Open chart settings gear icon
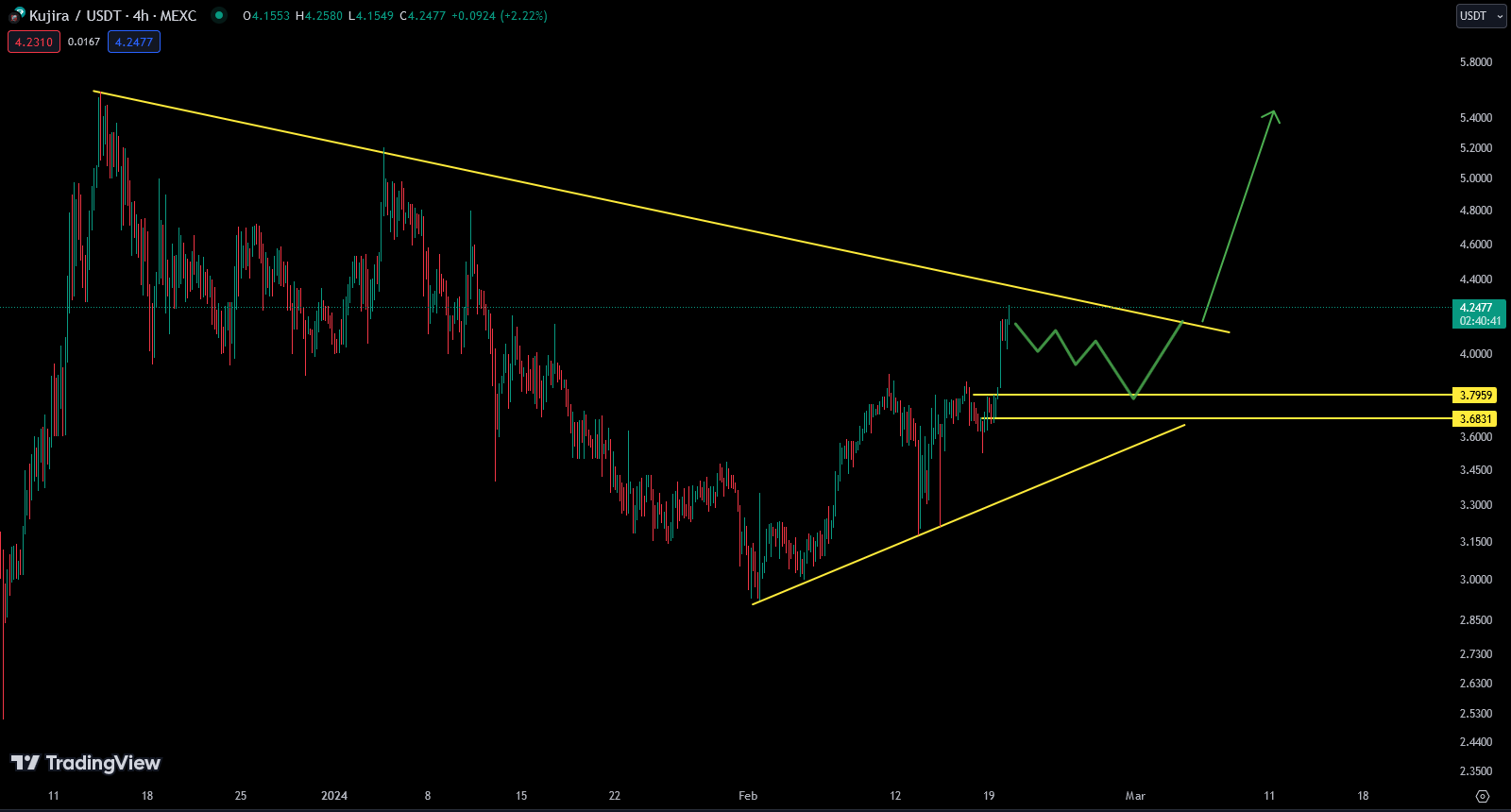The height and width of the screenshot is (812, 1511). [x=1483, y=796]
